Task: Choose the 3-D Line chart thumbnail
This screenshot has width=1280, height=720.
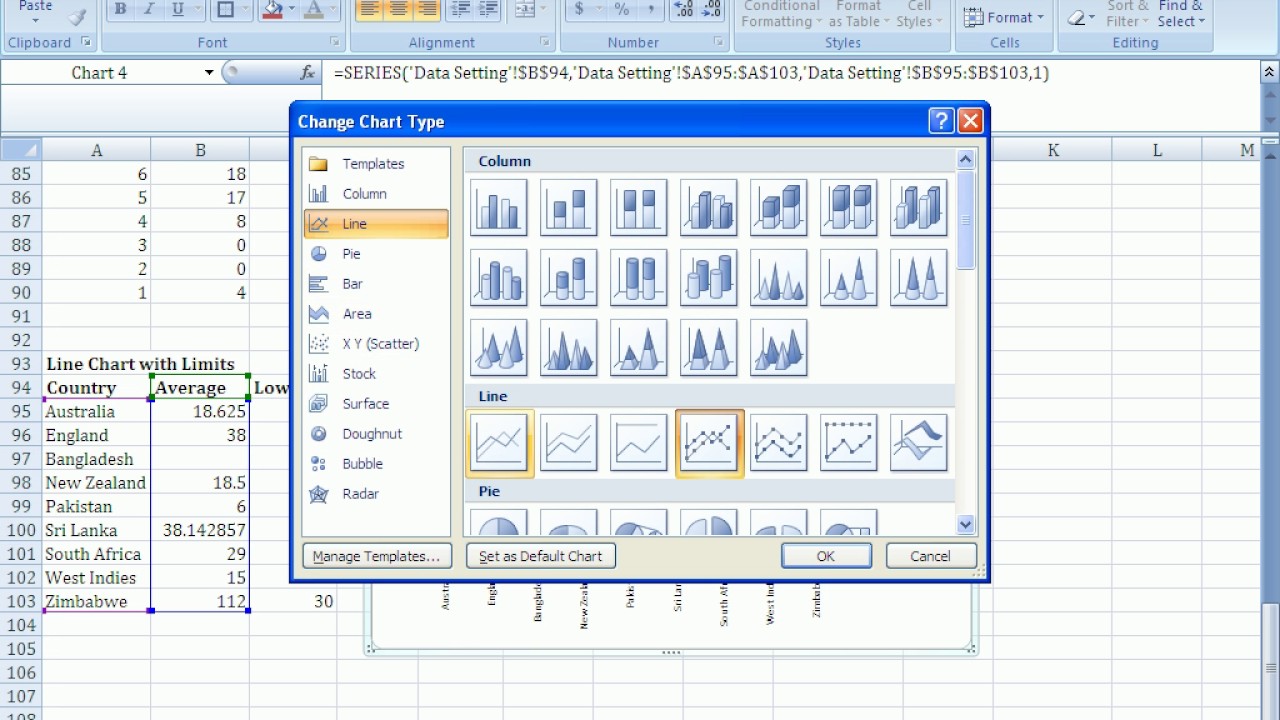Action: pos(919,443)
